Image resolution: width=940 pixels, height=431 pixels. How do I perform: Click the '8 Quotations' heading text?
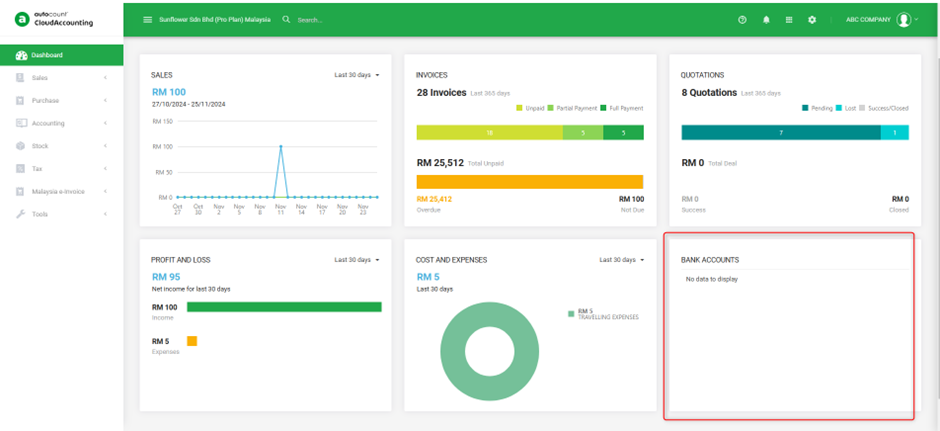pyautogui.click(x=709, y=93)
